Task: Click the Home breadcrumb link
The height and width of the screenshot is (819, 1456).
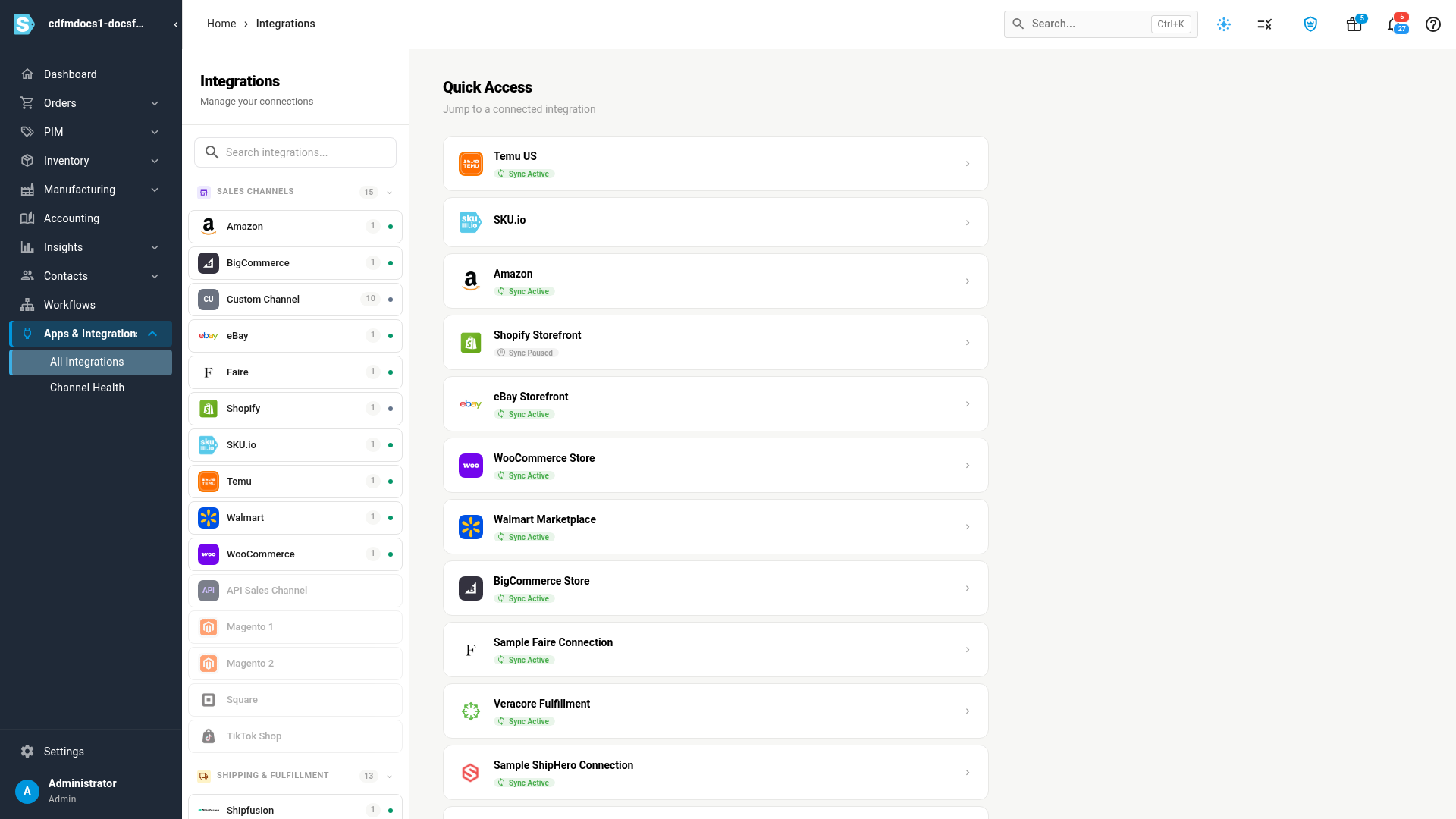Action: (221, 24)
